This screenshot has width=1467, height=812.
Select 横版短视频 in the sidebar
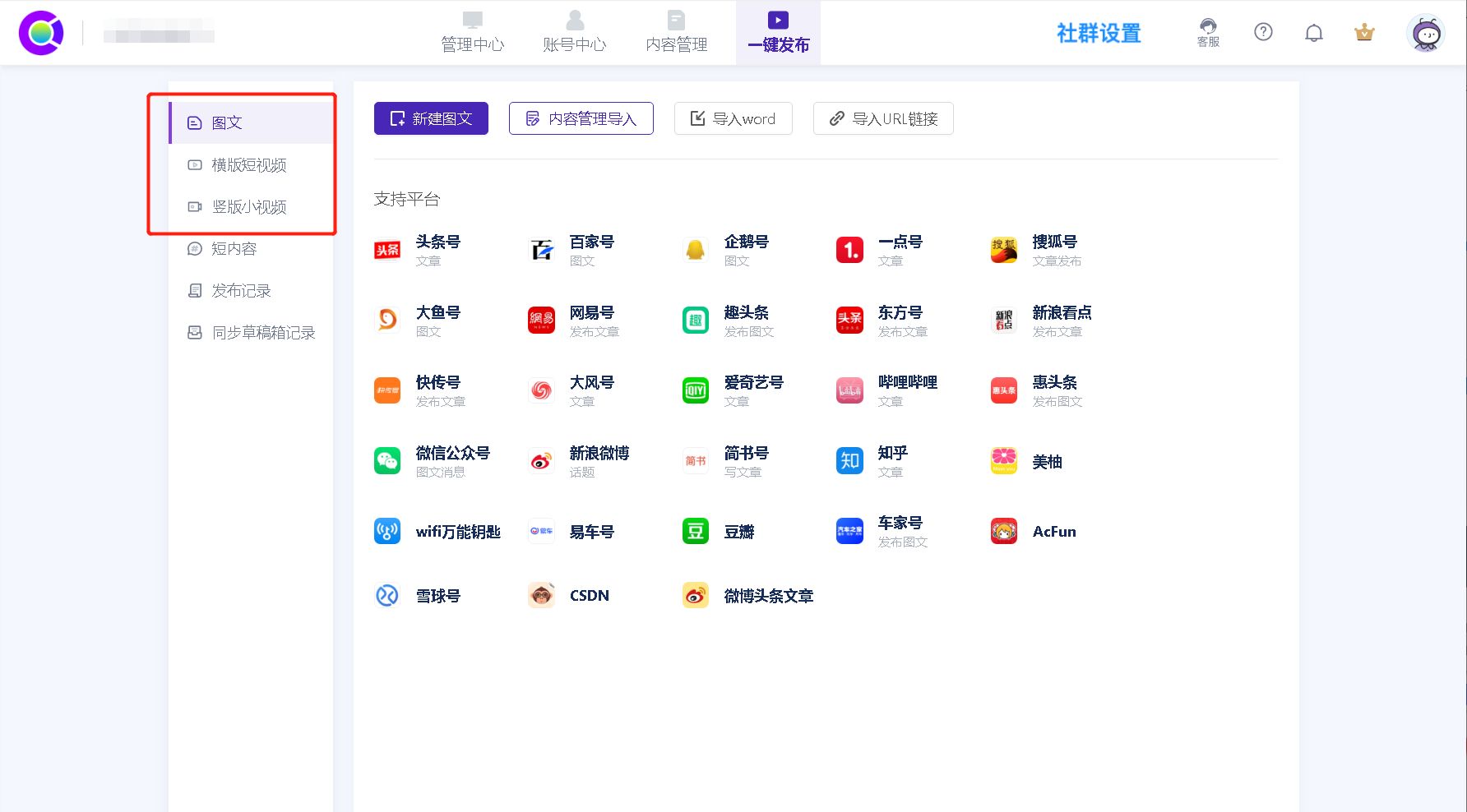[251, 164]
